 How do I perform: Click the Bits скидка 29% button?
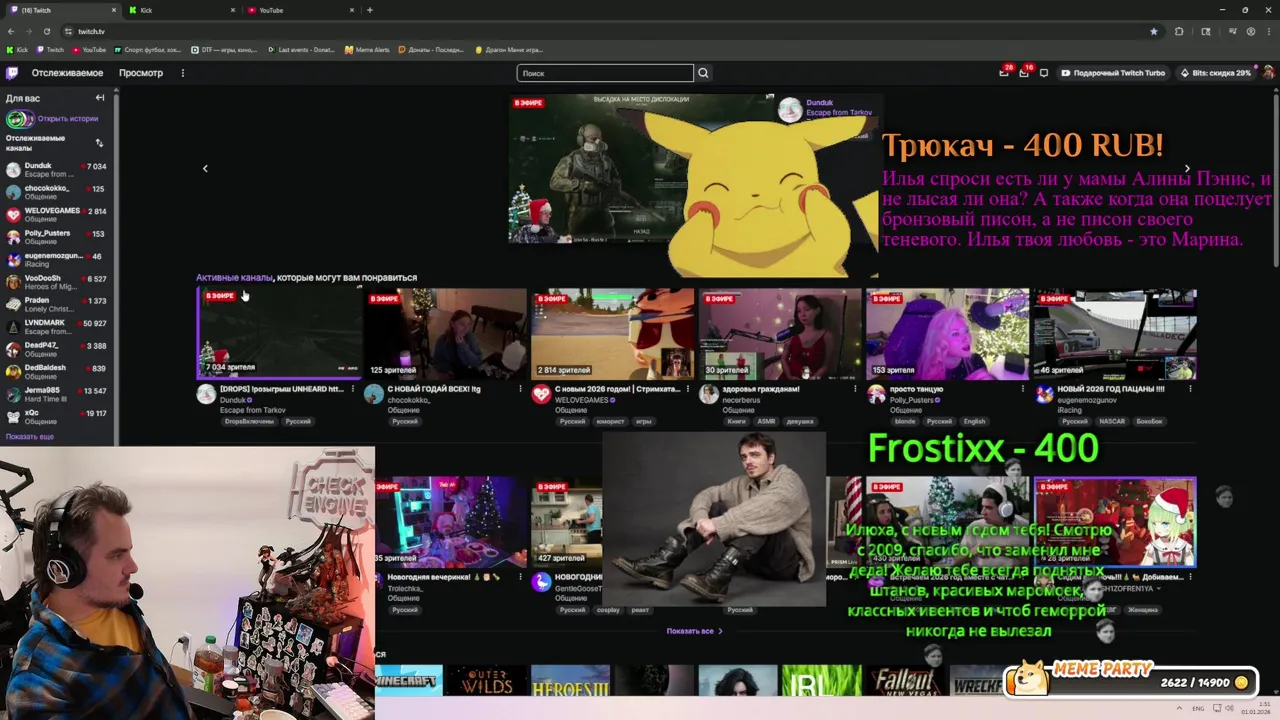[x=1215, y=73]
